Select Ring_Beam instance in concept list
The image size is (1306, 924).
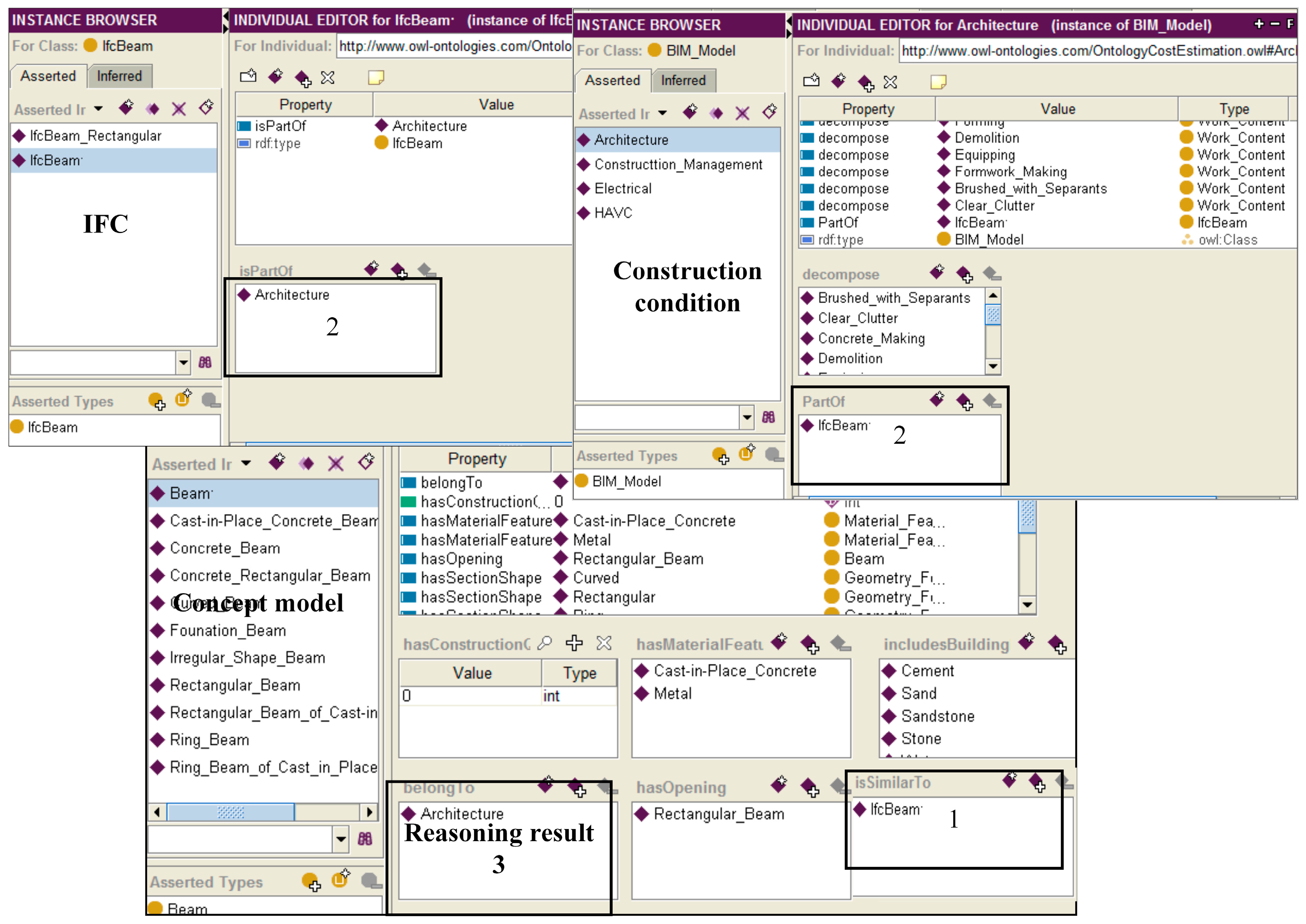[x=209, y=740]
